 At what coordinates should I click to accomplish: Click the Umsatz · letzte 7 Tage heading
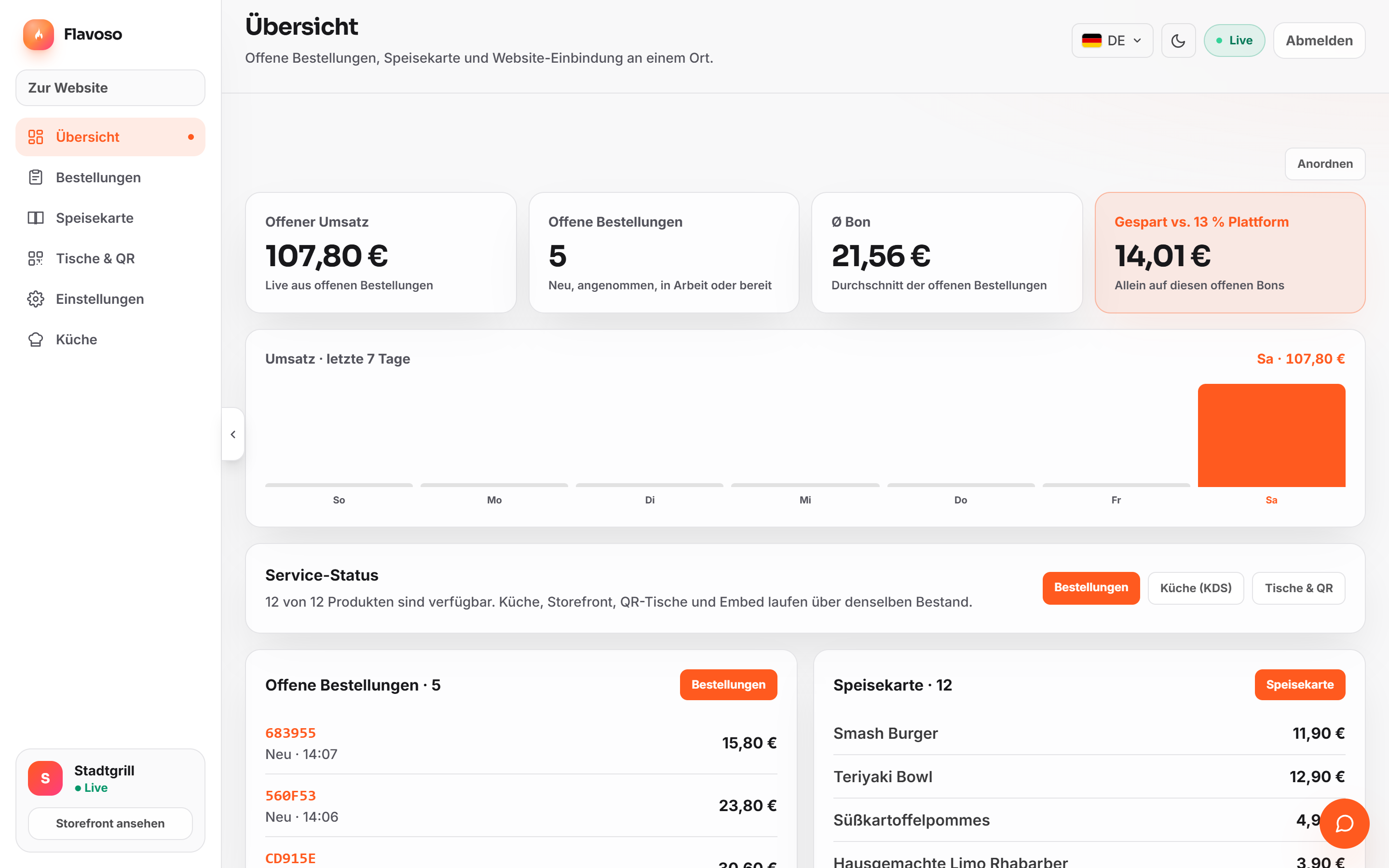pos(338,359)
